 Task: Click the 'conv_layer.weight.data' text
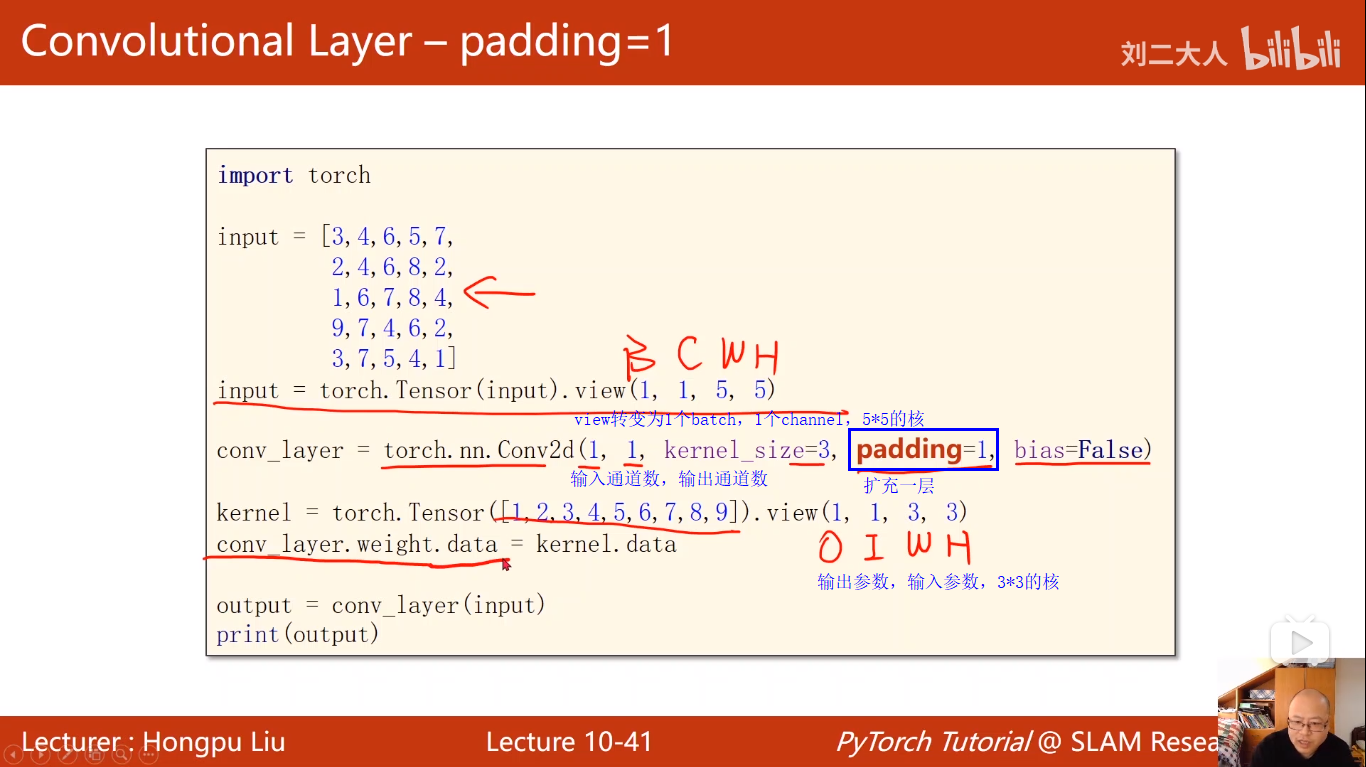pos(357,545)
